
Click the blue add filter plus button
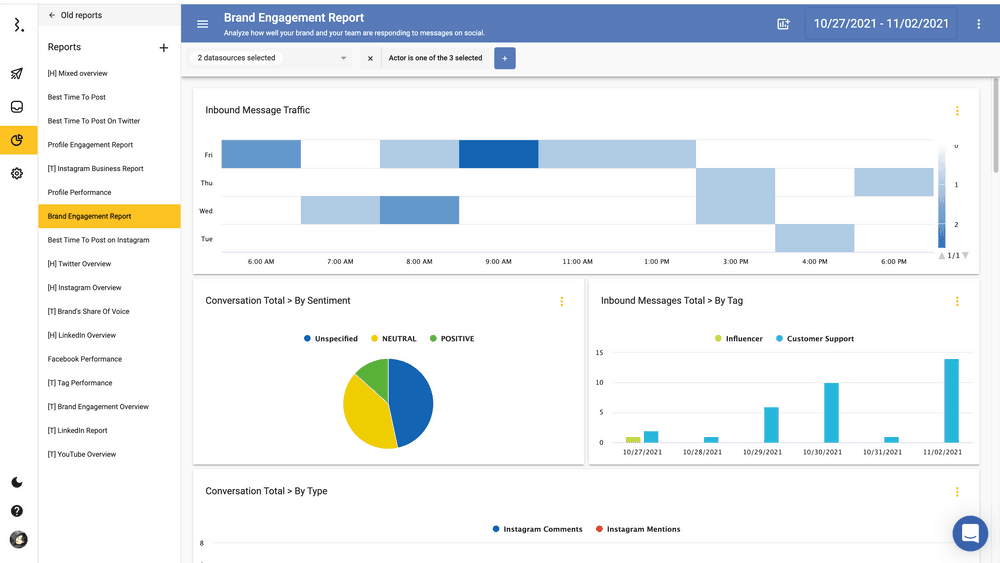pyautogui.click(x=504, y=59)
